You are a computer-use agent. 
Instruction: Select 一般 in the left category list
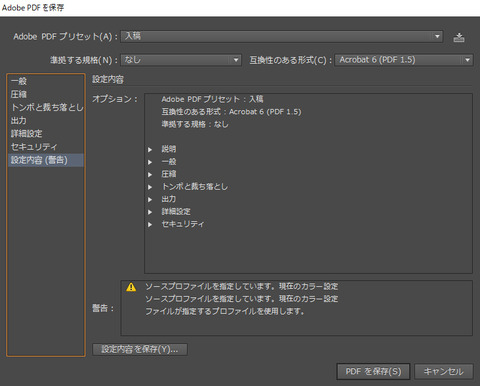[46, 81]
